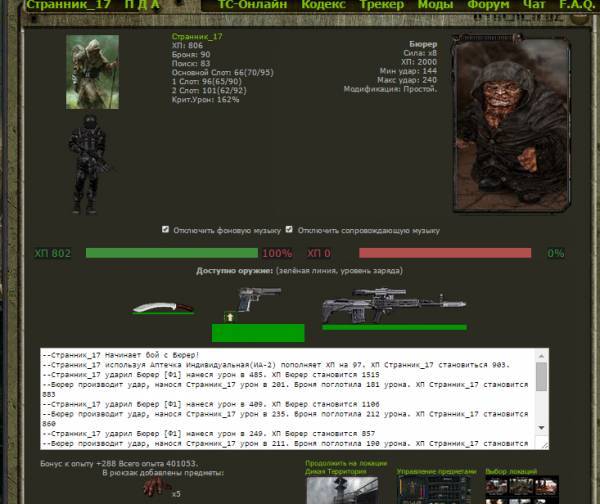This screenshot has width=600, height=504.
Task: Click small green arrow near pistol
Action: [228, 317]
